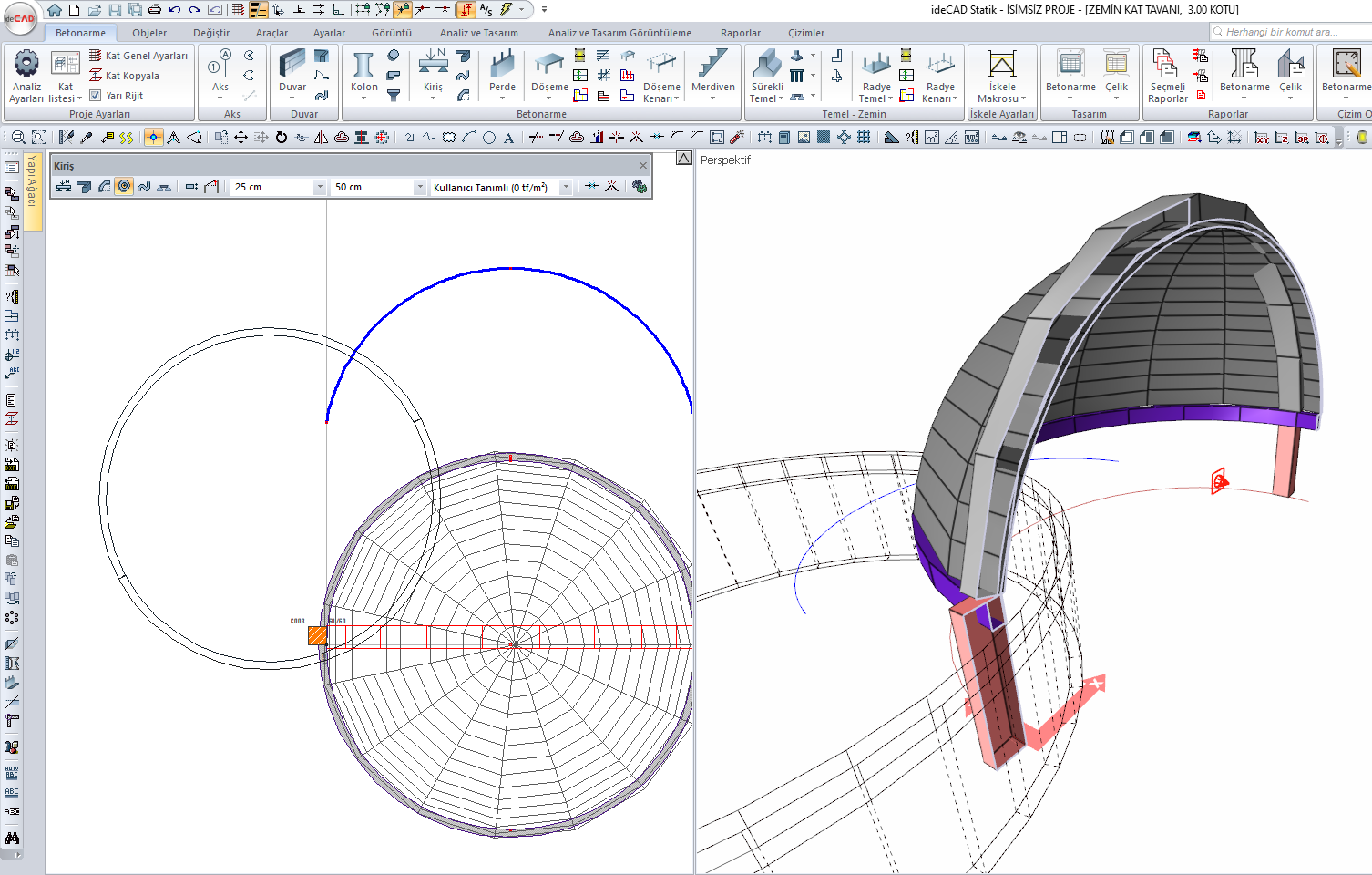
Task: Select the Kiriş beam tool in ribbon
Action: coord(433,75)
